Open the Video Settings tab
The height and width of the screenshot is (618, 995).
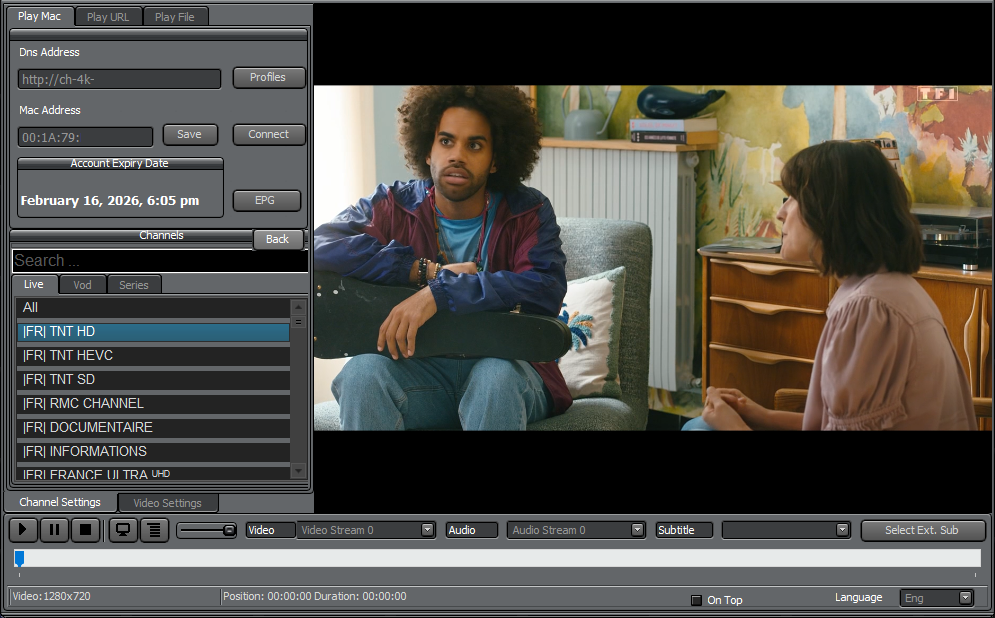[168, 503]
